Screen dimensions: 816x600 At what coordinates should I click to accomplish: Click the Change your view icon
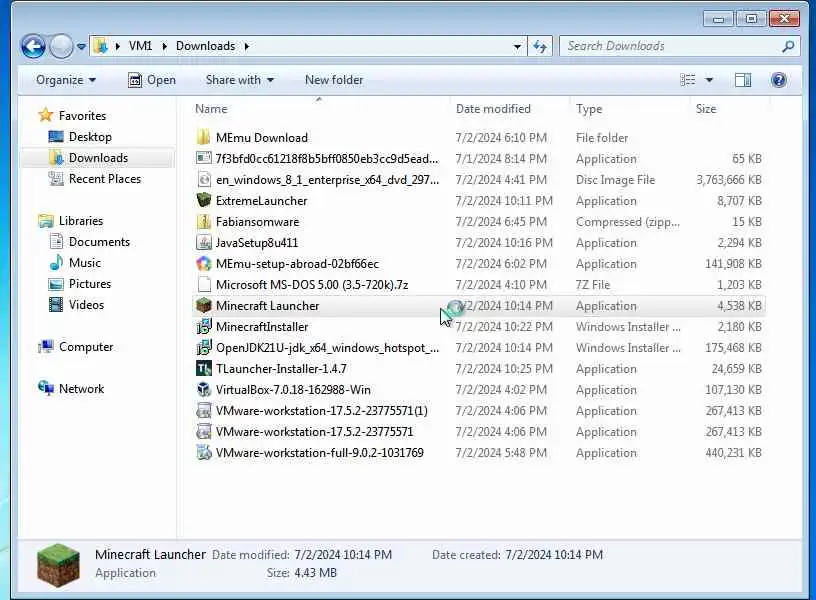[687, 80]
